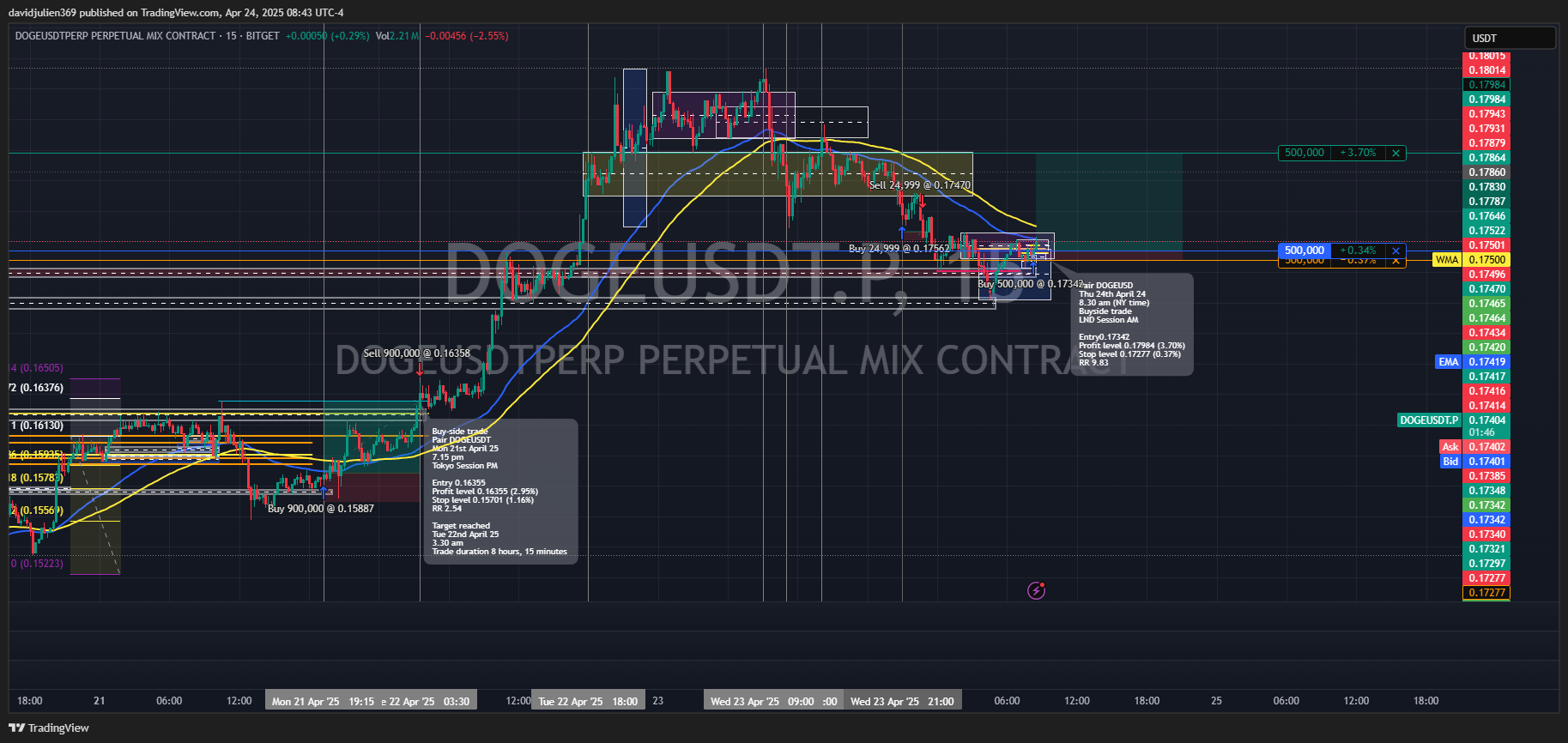
Task: Click the pink lightning bolt icon on the chart
Action: [1036, 590]
